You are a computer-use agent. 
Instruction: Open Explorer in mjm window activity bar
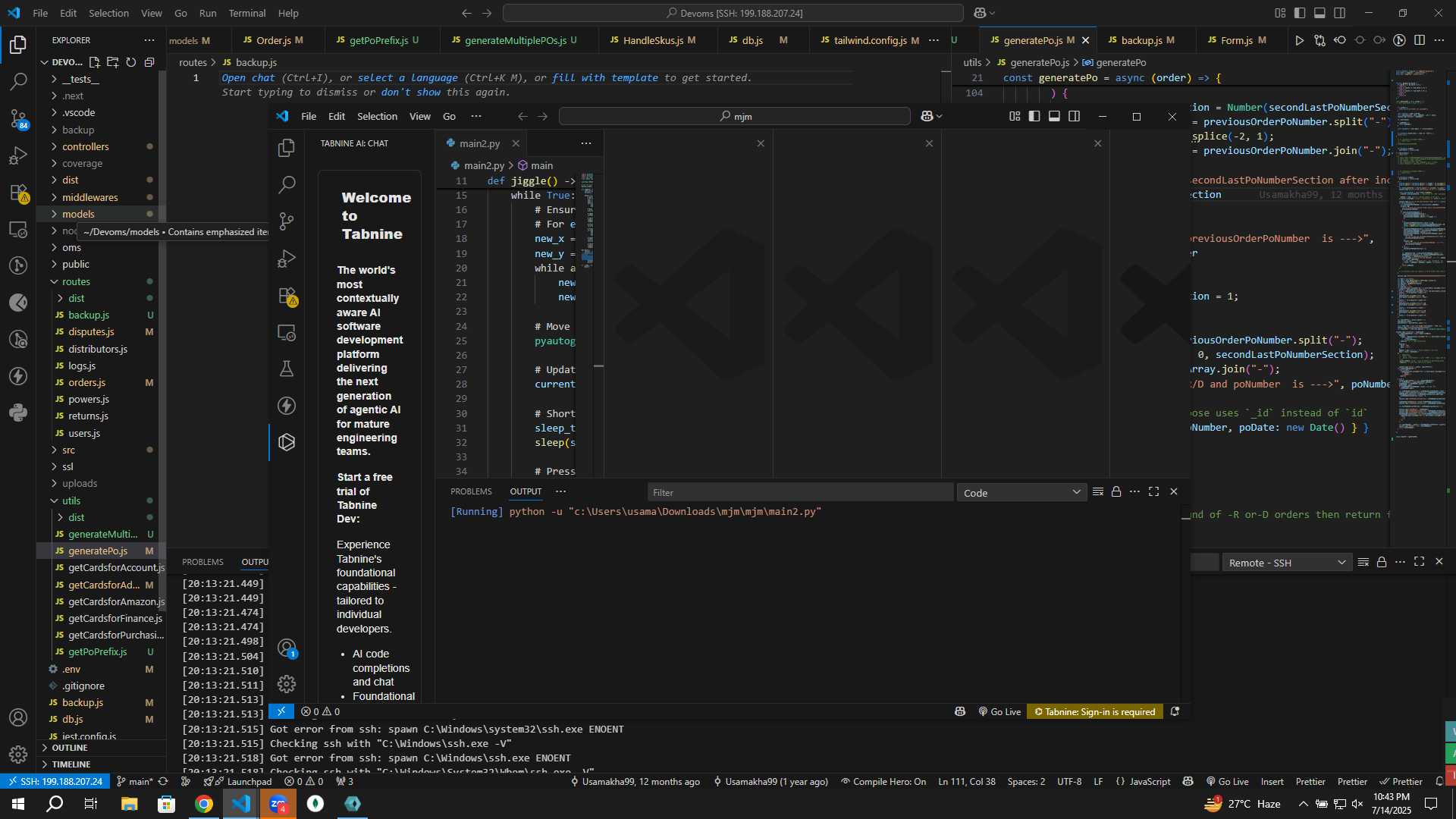tap(287, 148)
